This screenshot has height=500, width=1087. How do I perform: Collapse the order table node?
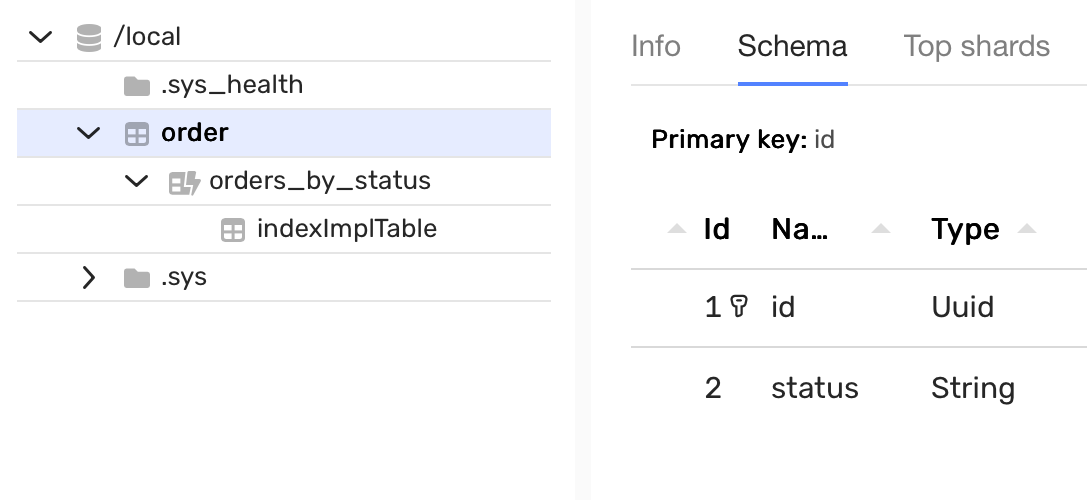(89, 133)
